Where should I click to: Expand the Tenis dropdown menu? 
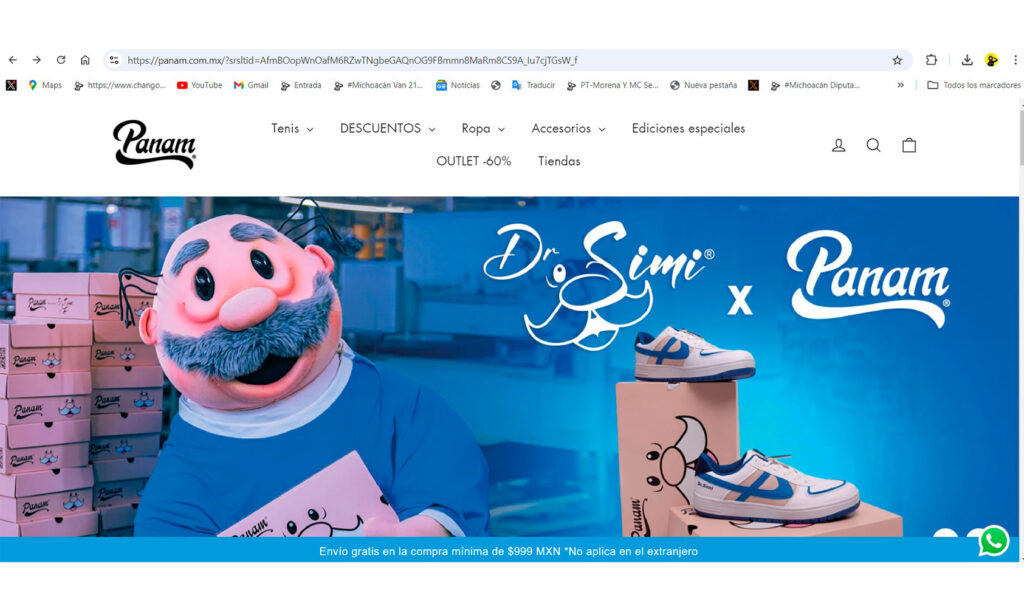click(x=292, y=129)
